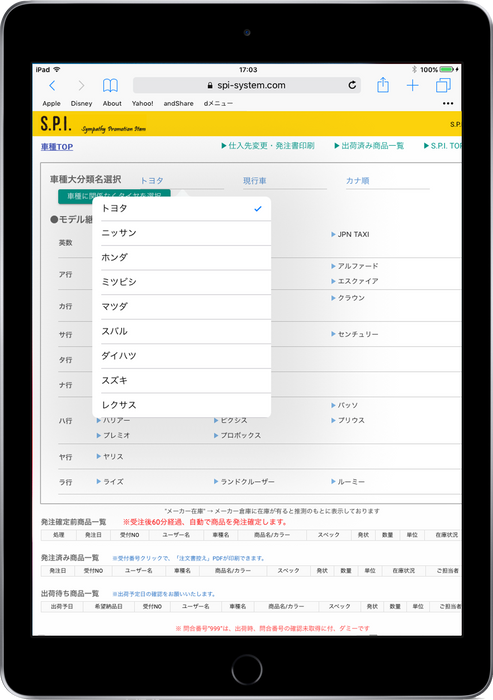
Task: Open the ランドクルーザー model
Action: (x=244, y=482)
